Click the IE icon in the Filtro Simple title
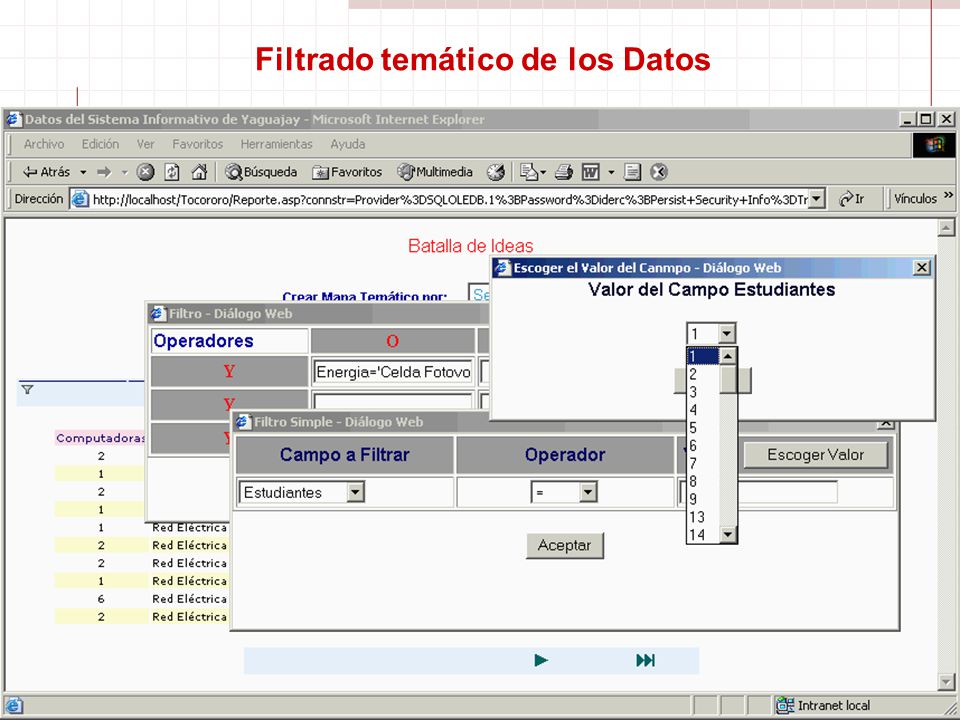960x720 pixels. [243, 422]
